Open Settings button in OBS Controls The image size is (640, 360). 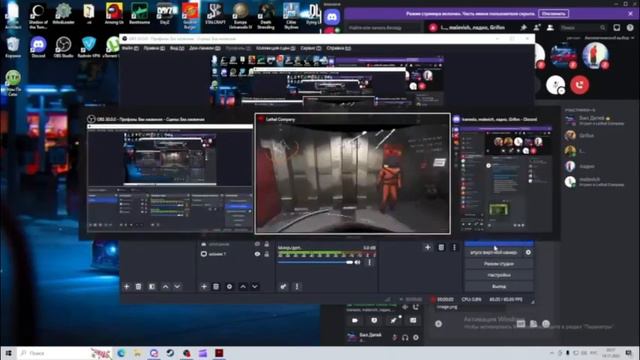499,276
